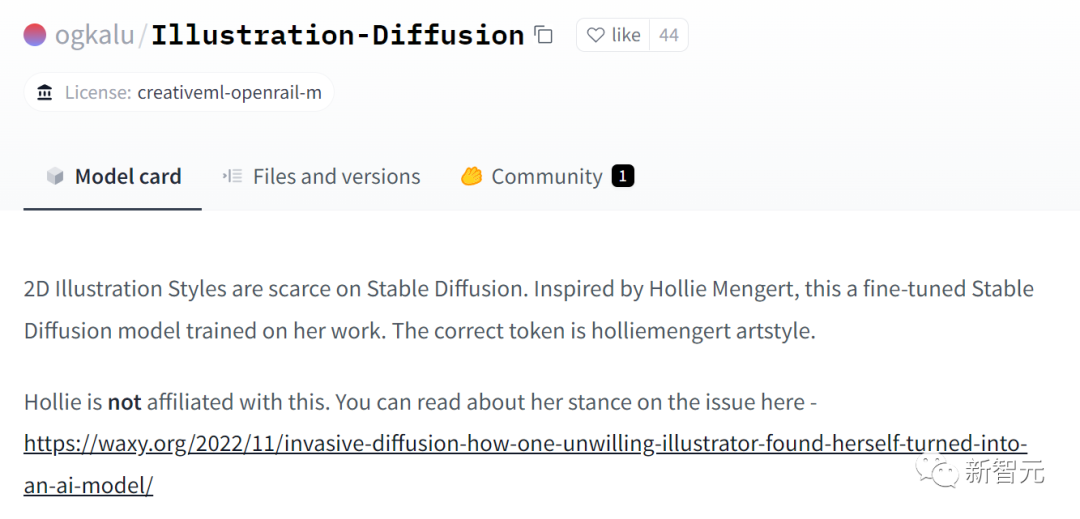Image resolution: width=1080 pixels, height=519 pixels.
Task: Open the ogkalu user profile link
Action: click(x=95, y=35)
